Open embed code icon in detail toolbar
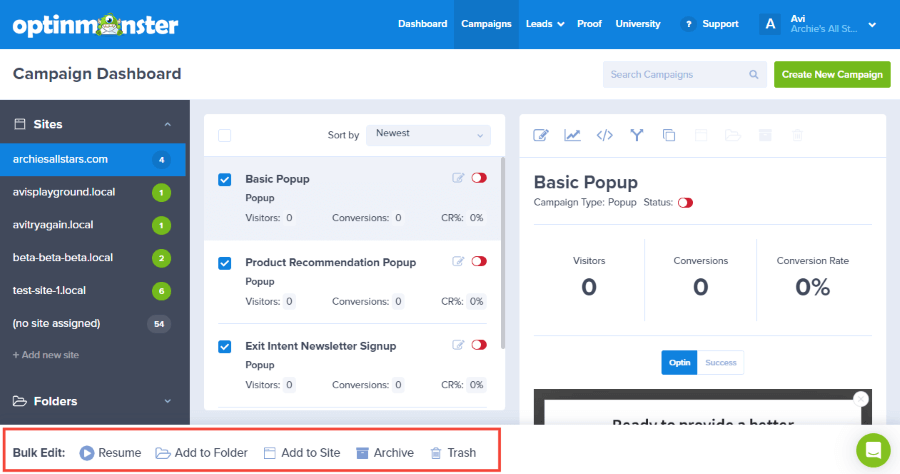The width and height of the screenshot is (900, 474). point(604,135)
